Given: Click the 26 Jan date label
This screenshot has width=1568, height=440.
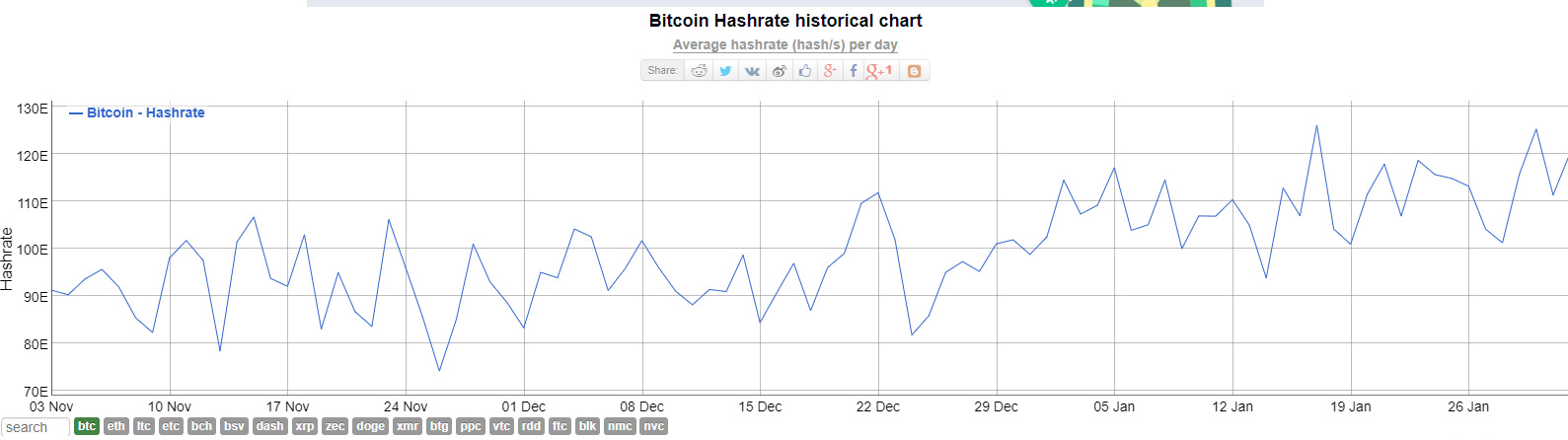Looking at the screenshot, I should 1468,406.
